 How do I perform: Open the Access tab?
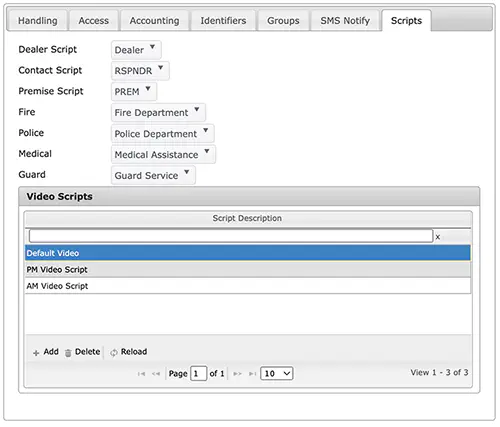94,21
